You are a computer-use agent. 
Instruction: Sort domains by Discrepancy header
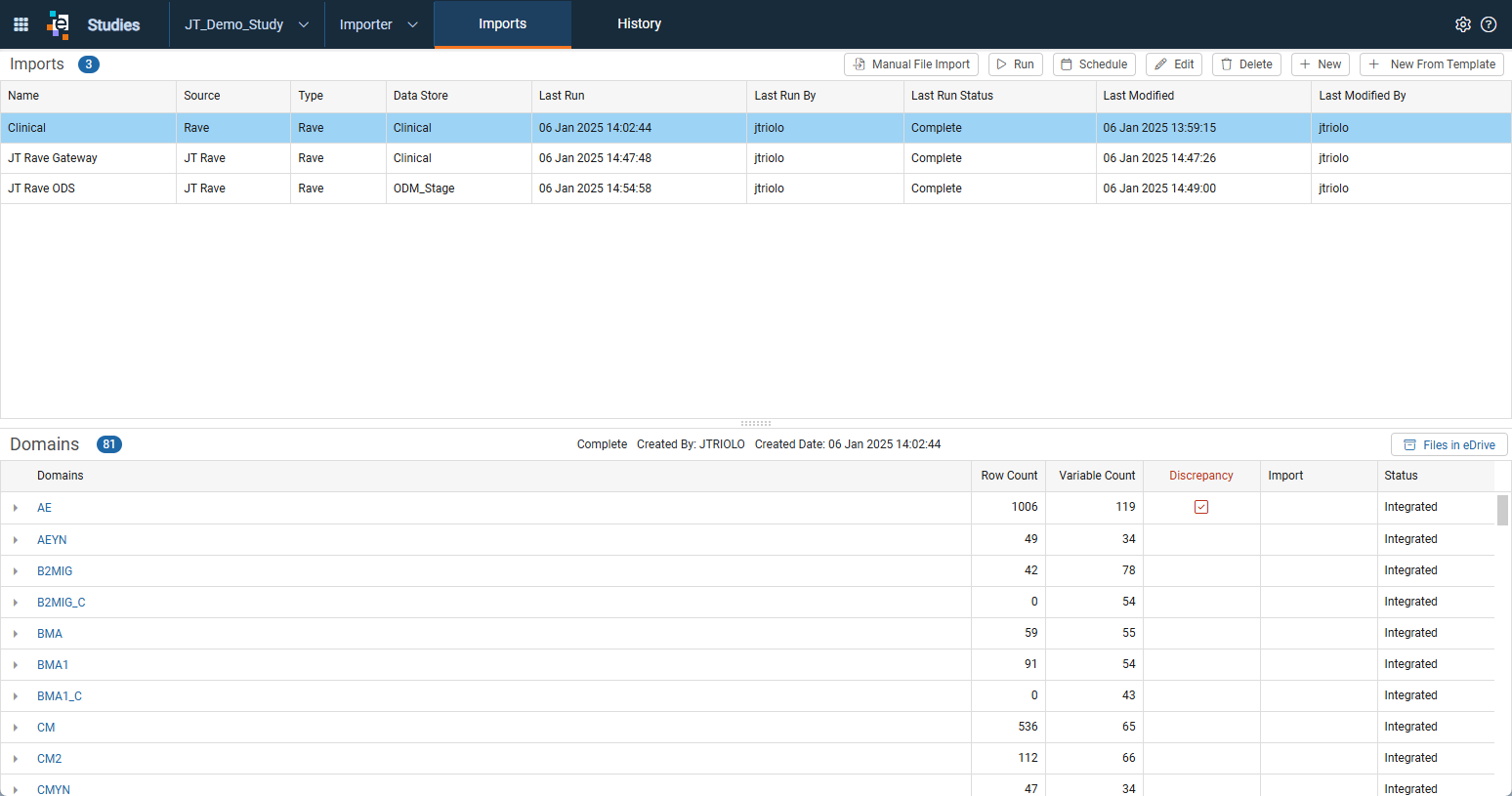click(1201, 476)
